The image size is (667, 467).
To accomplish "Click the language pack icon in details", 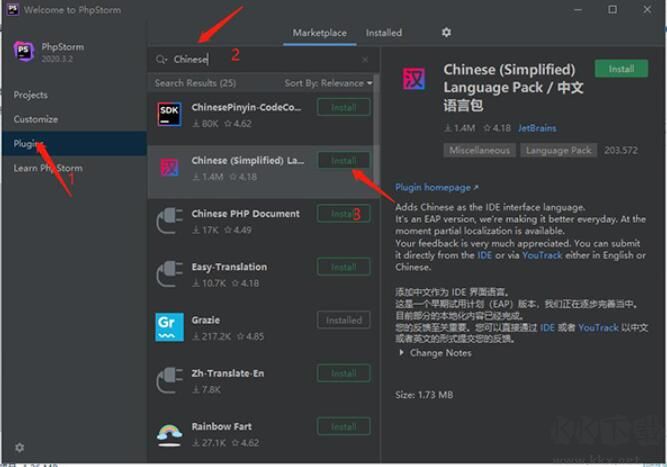I will (413, 79).
